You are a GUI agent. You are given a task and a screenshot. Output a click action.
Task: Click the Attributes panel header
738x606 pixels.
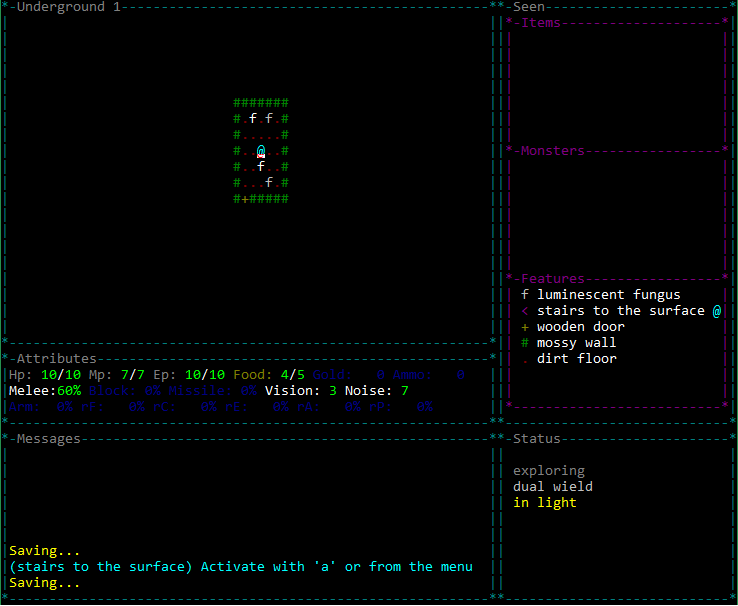pyautogui.click(x=56, y=359)
